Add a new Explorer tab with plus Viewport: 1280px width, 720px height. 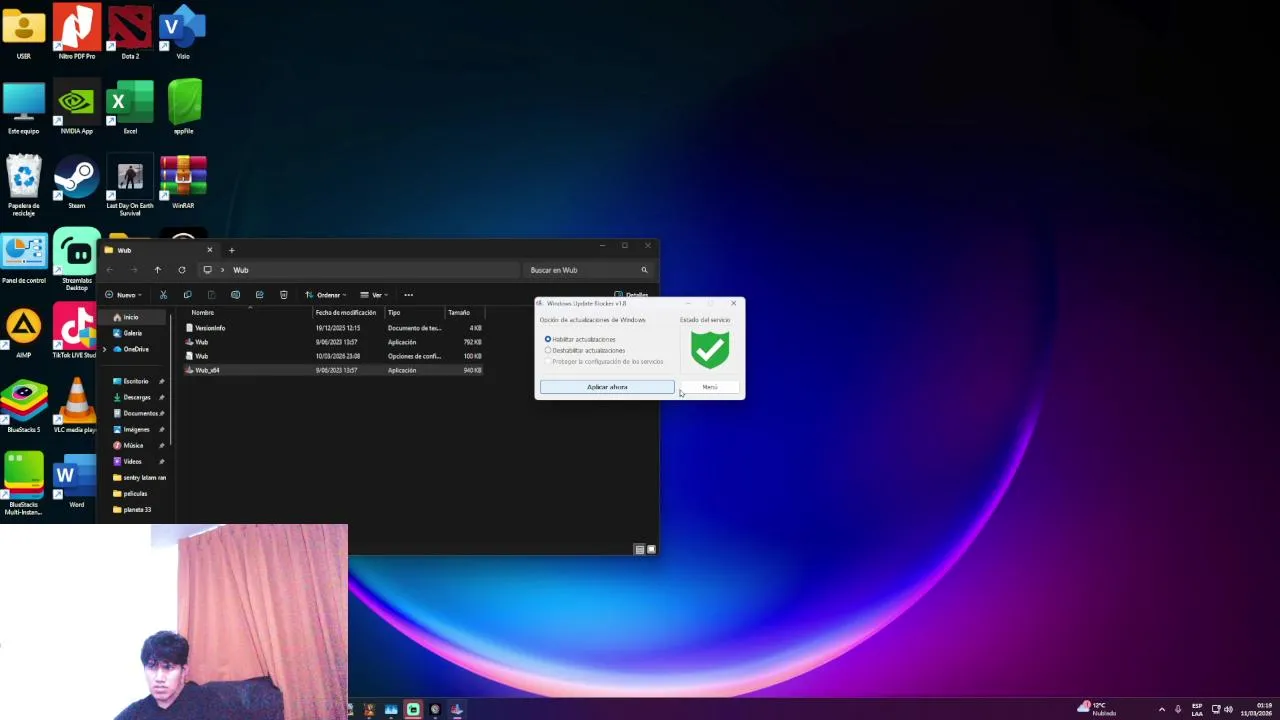coord(231,250)
